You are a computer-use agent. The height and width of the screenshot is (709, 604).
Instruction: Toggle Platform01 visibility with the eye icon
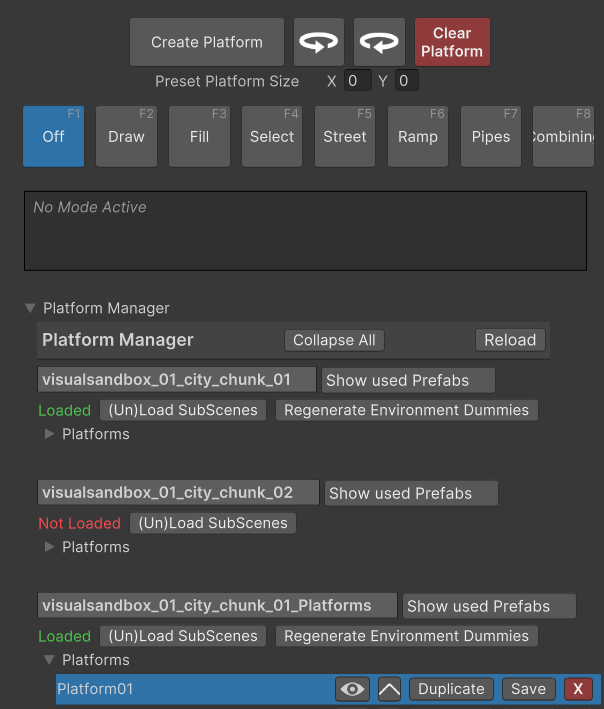click(x=351, y=689)
